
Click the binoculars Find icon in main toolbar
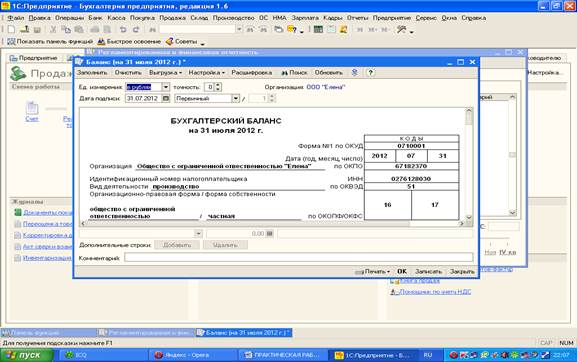[152, 30]
